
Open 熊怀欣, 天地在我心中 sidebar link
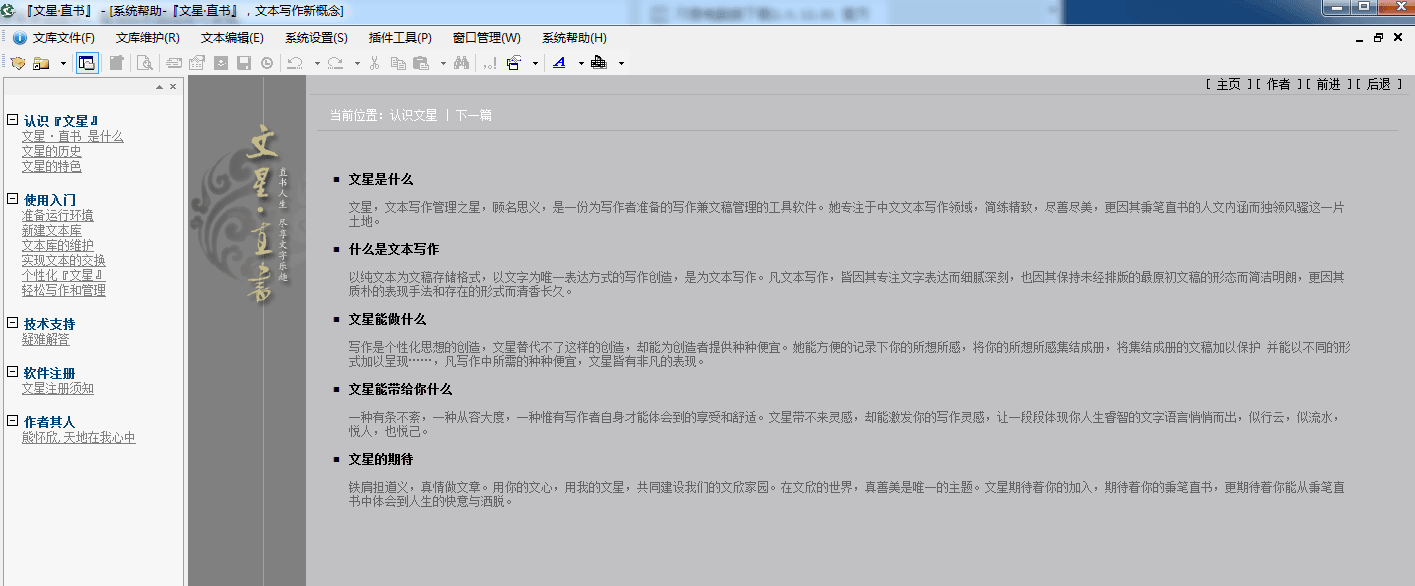click(79, 437)
